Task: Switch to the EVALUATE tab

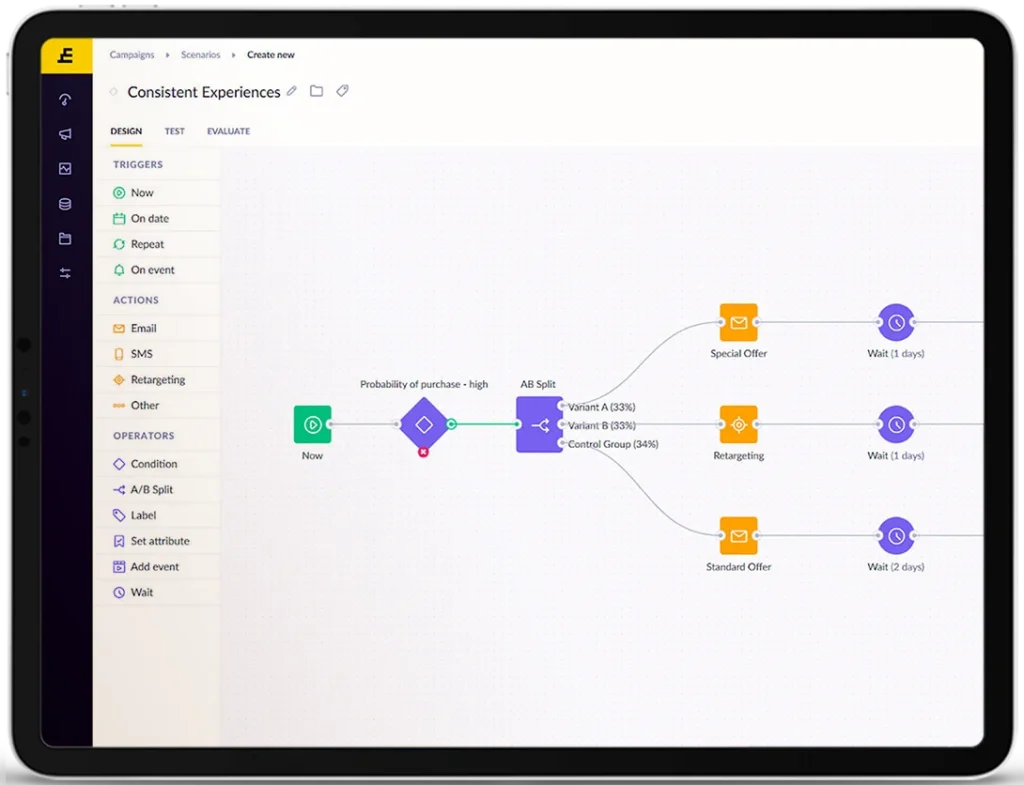Action: click(x=229, y=131)
